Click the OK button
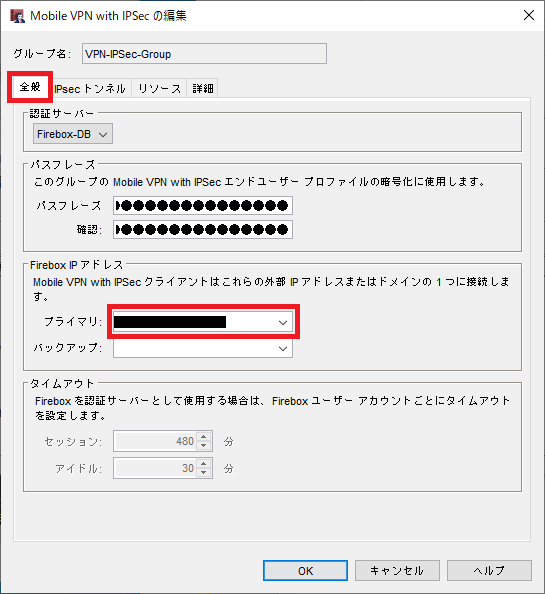The height and width of the screenshot is (594, 545). click(305, 571)
